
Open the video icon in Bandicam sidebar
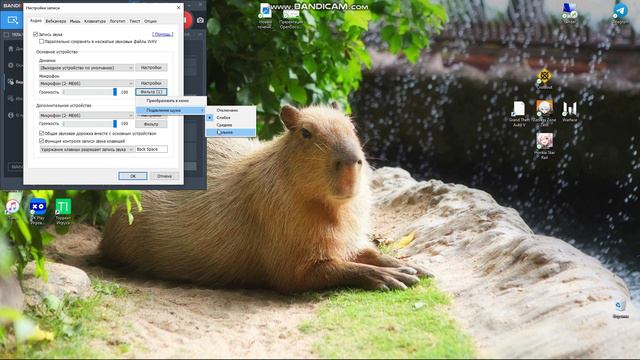[11, 82]
